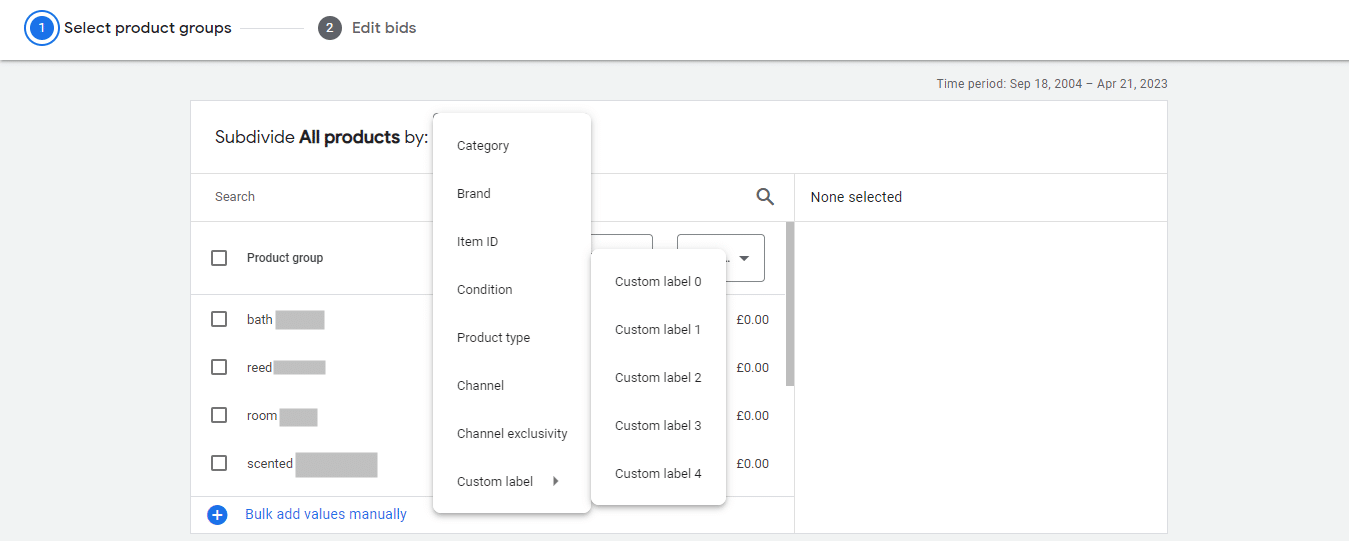The image size is (1349, 541).
Task: Tick the reed product group checkbox
Action: pos(219,367)
